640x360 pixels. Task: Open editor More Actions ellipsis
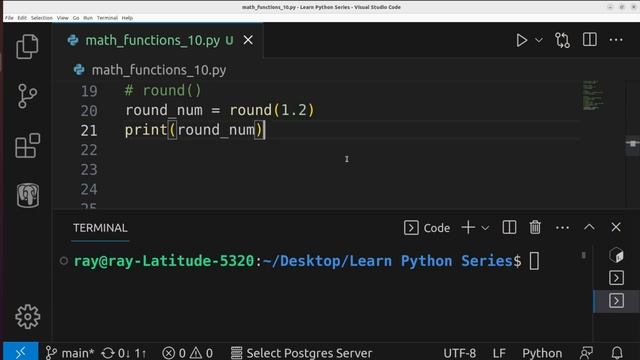point(616,40)
